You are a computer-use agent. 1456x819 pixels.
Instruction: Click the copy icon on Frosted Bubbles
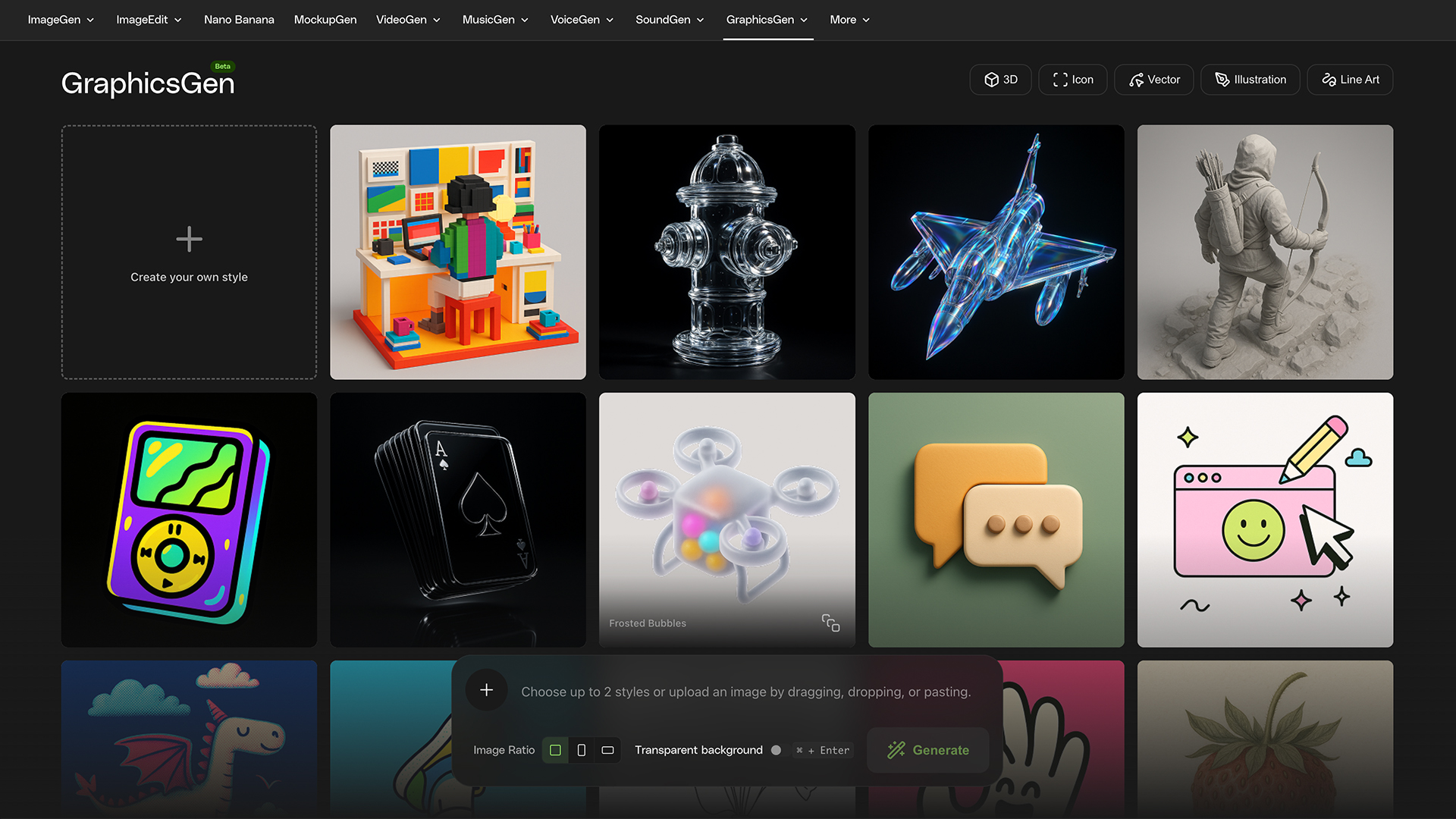click(830, 623)
